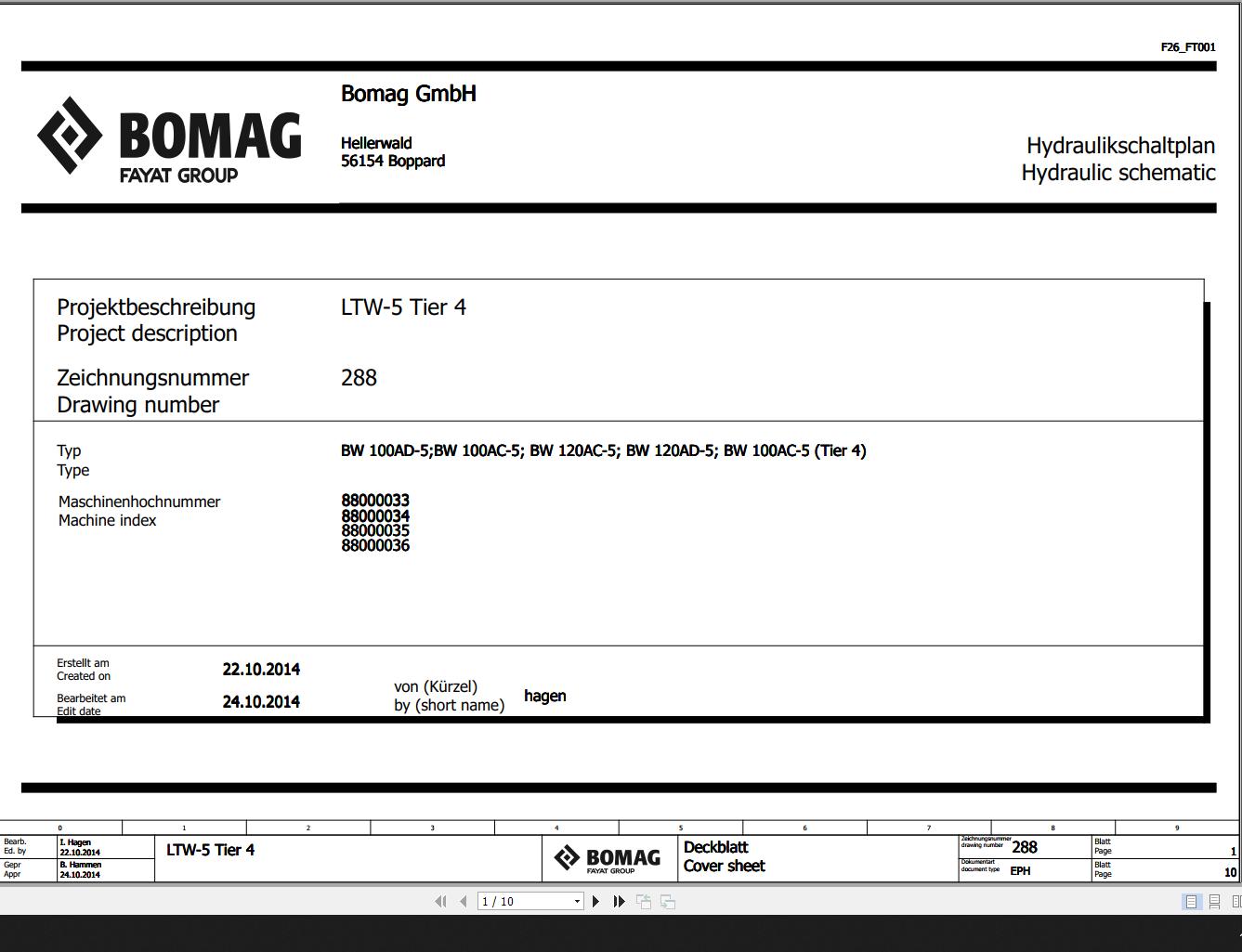This screenshot has width=1242, height=952.
Task: Go to the next page
Action: tap(596, 901)
